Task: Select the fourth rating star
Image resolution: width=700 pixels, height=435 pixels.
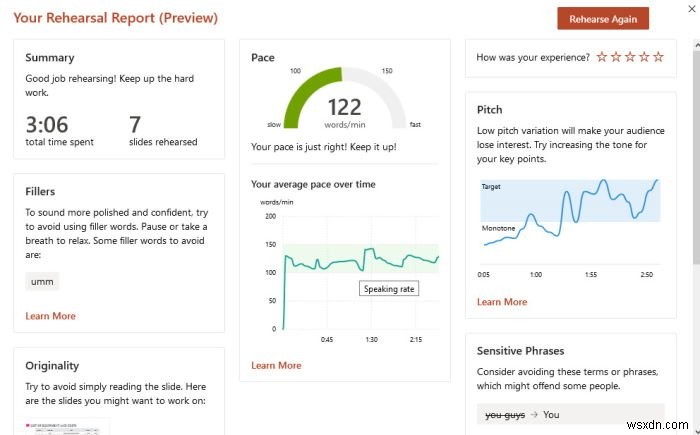Action: (x=643, y=57)
